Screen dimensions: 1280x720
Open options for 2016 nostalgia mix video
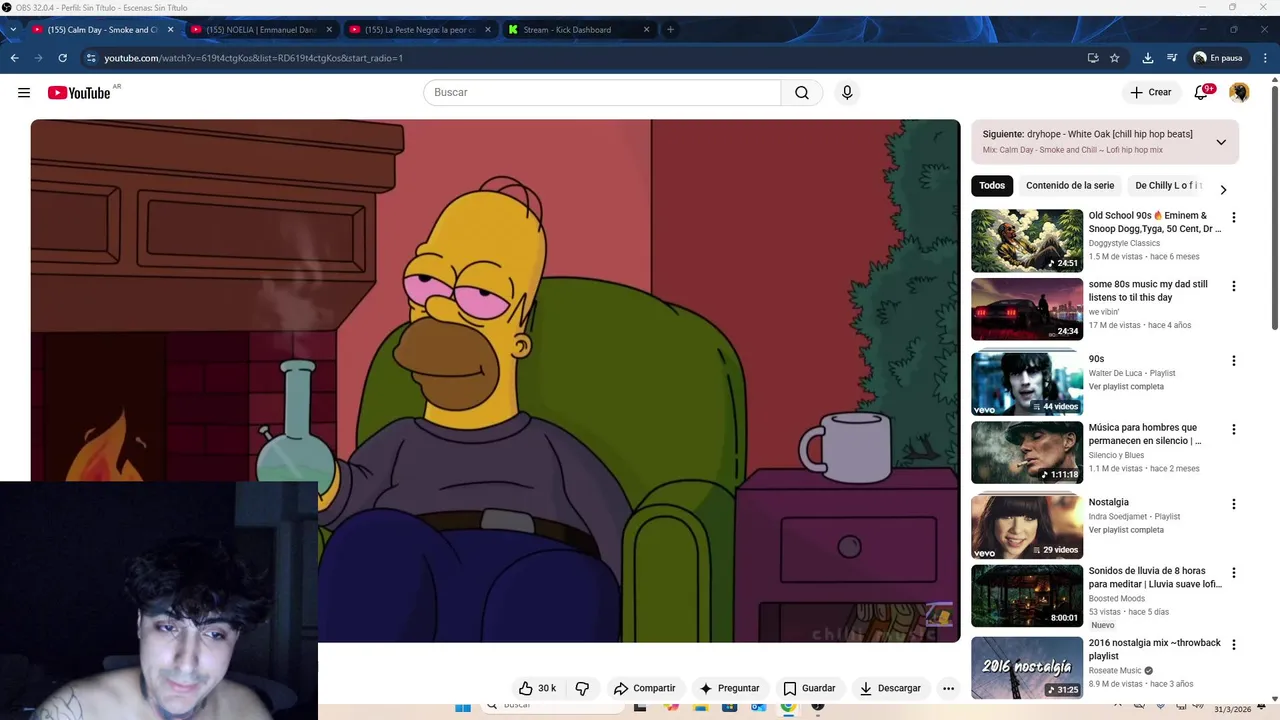[x=1233, y=645]
